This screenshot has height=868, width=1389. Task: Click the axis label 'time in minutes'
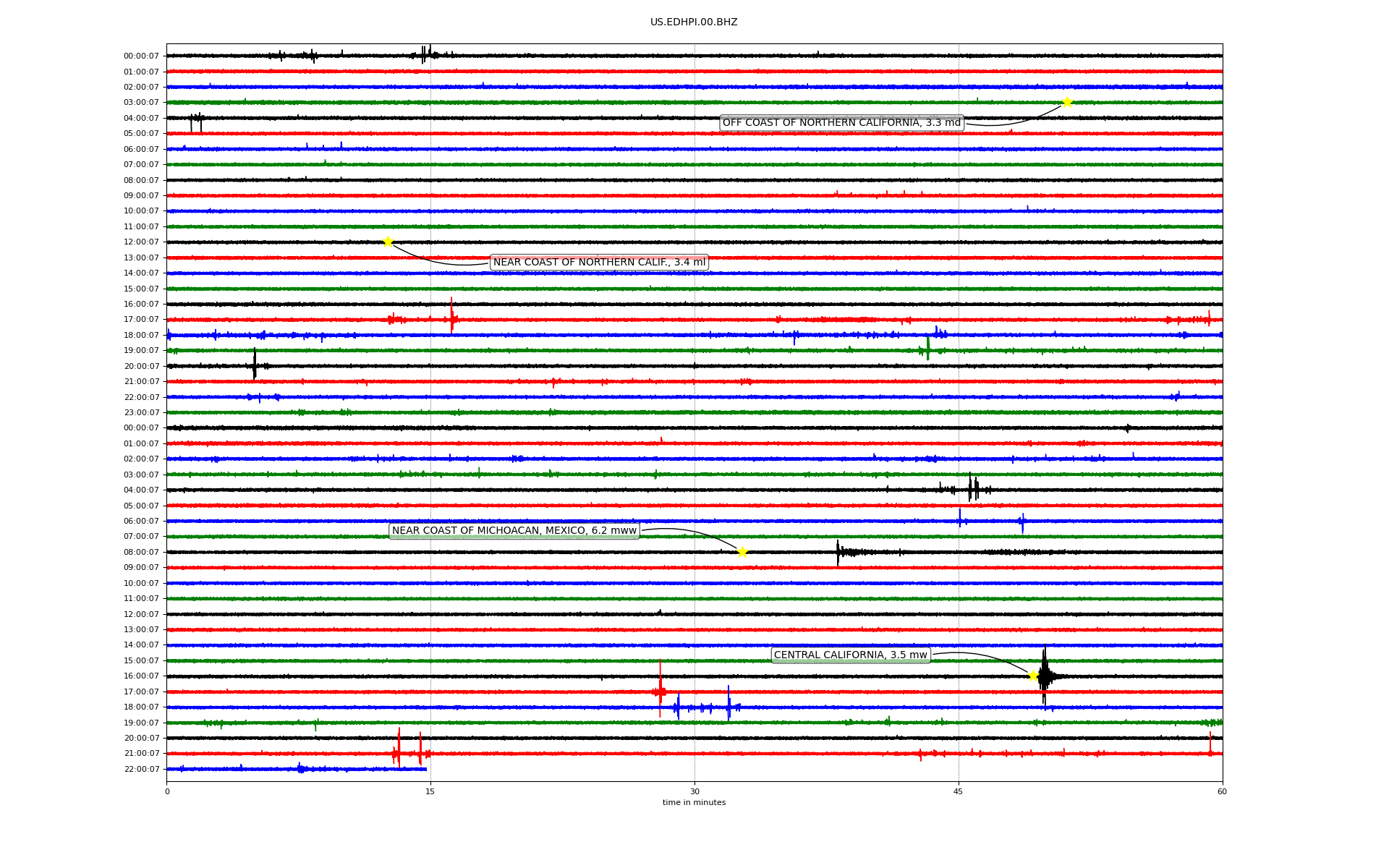694,803
